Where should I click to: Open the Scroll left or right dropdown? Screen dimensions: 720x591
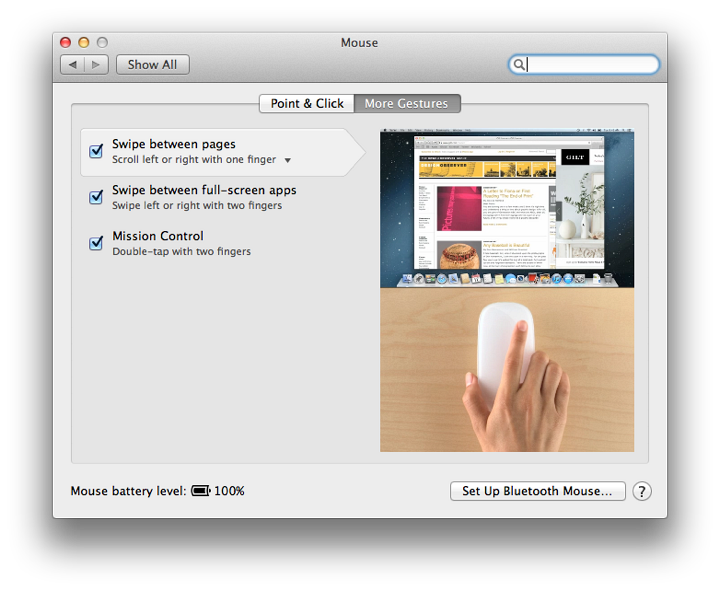(287, 160)
